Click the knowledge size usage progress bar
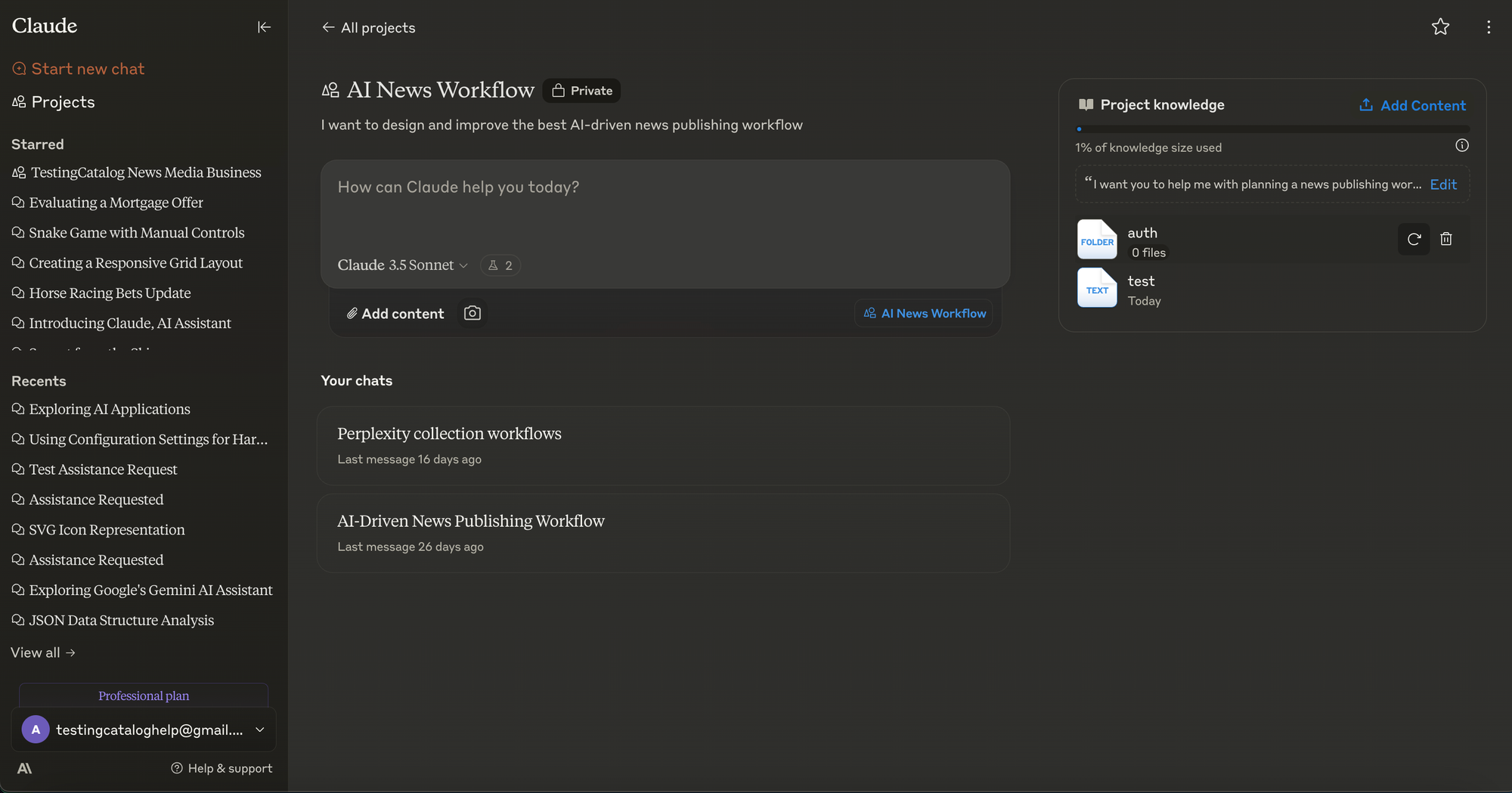 (x=1272, y=129)
